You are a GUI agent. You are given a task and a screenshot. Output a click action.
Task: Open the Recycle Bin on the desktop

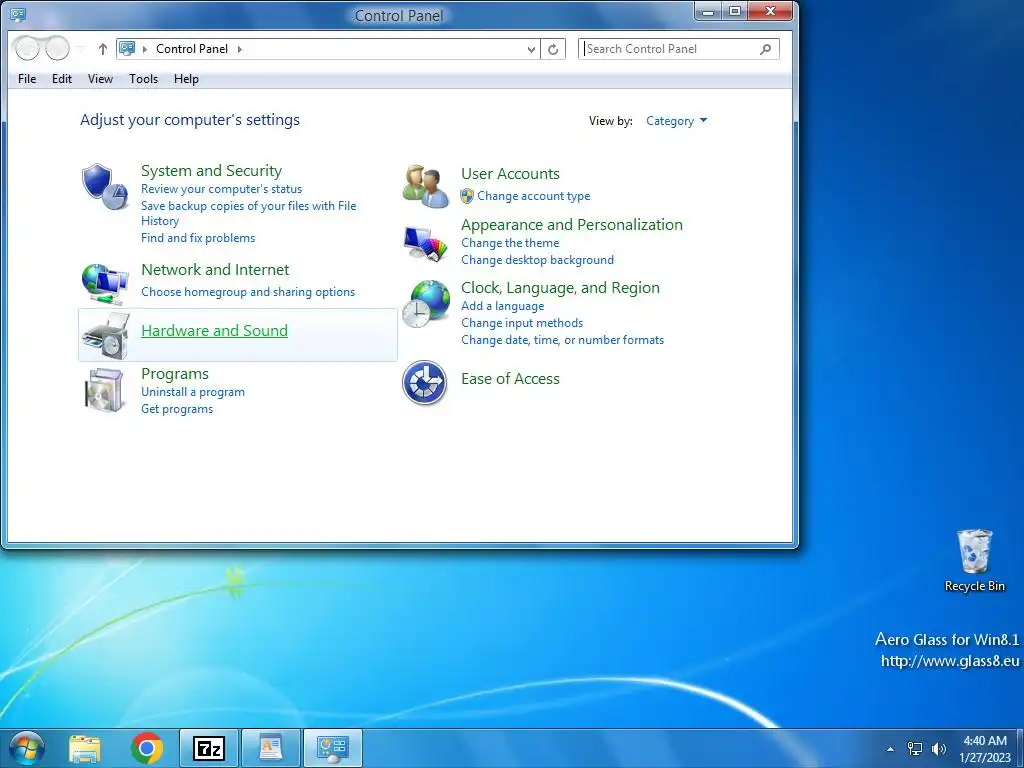point(974,561)
